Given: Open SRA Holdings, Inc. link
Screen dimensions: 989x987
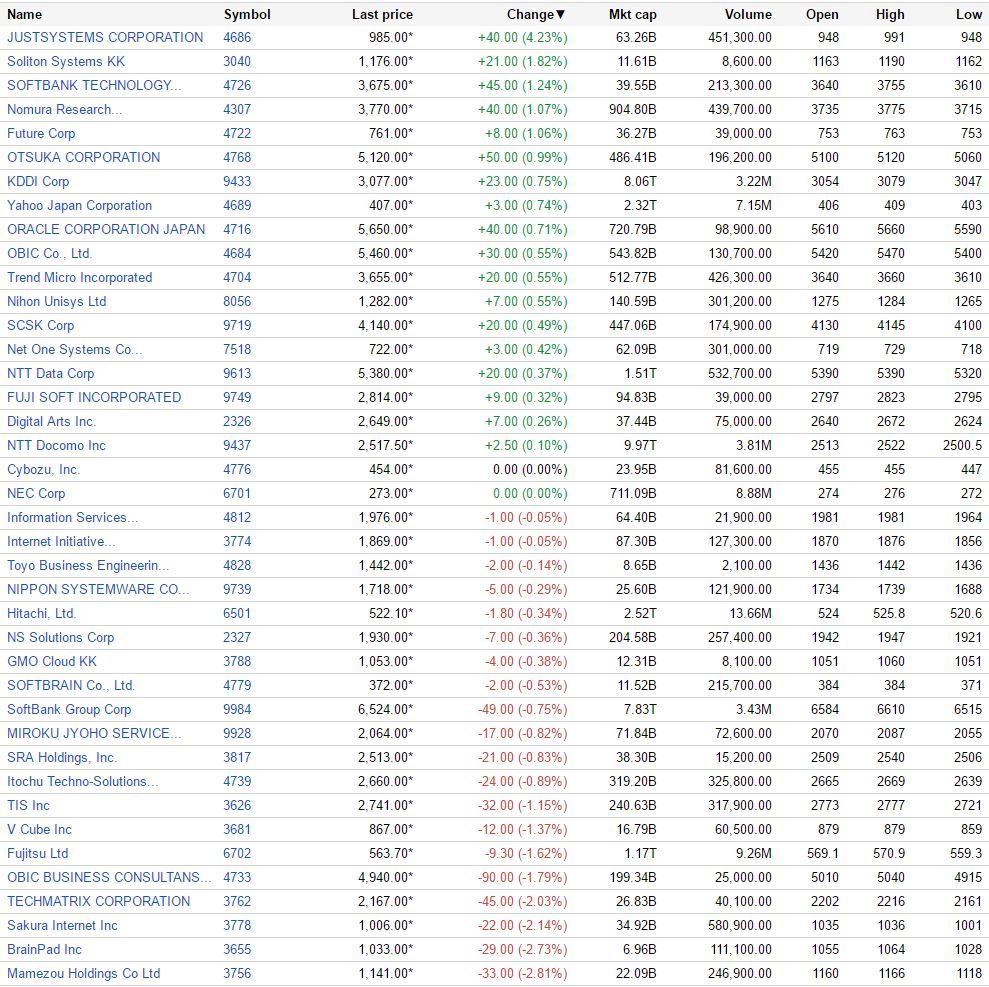Looking at the screenshot, I should pos(62,757).
